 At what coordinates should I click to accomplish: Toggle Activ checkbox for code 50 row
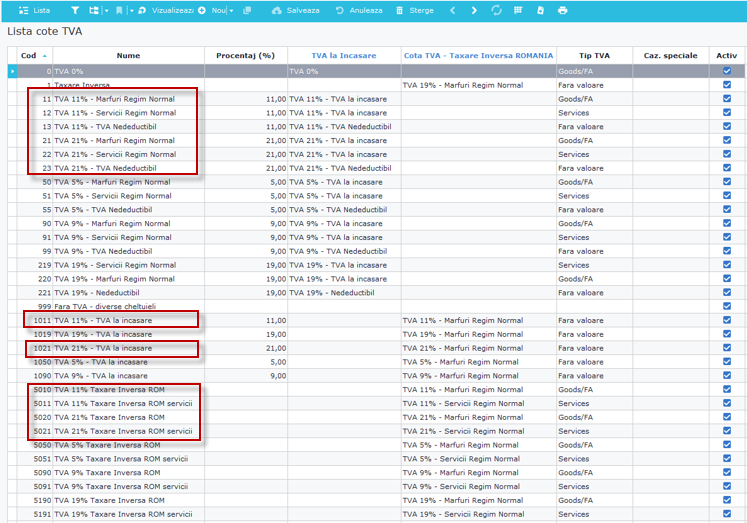(727, 181)
